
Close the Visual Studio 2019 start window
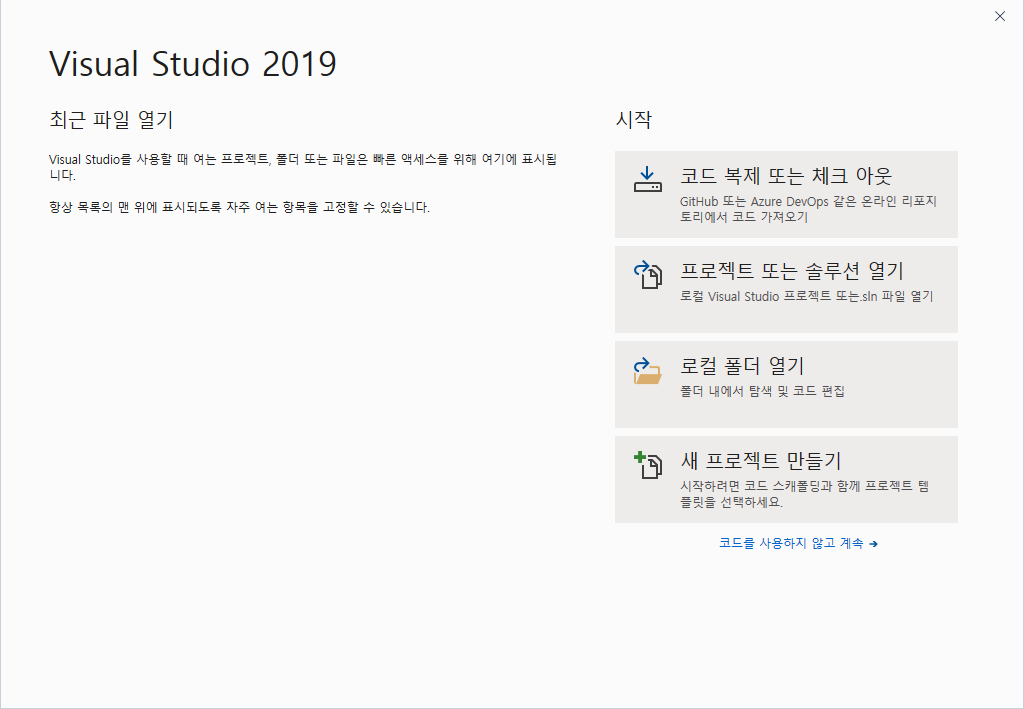pyautogui.click(x=999, y=16)
